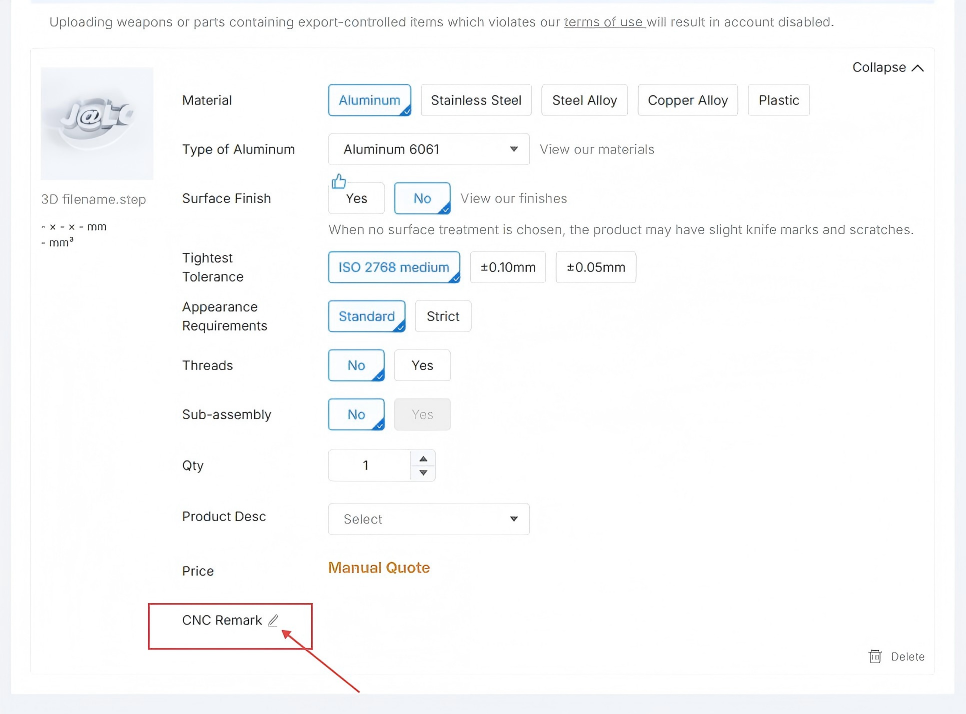The height and width of the screenshot is (714, 966).
Task: Open the View our materials link
Action: pos(597,150)
